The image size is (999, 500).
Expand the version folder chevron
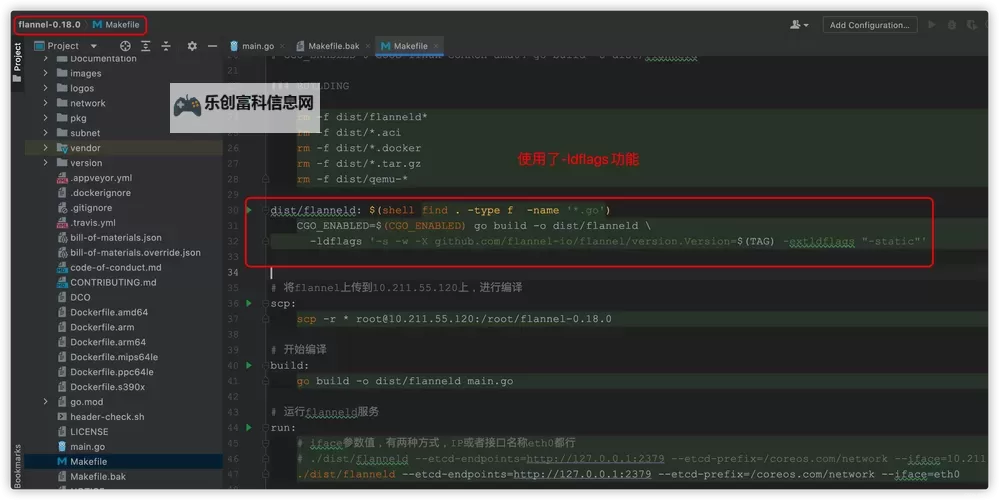tap(45, 162)
